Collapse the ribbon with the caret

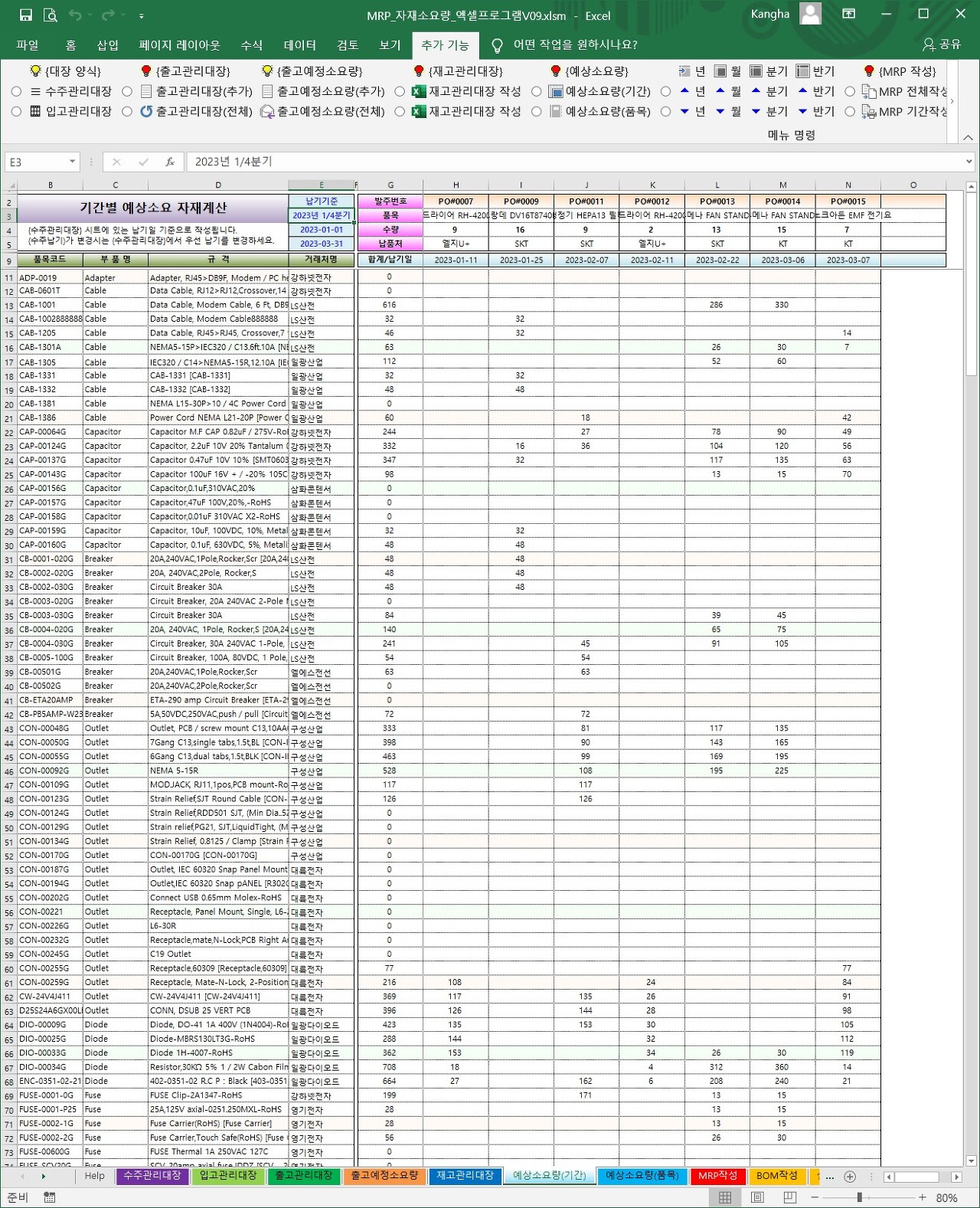968,137
